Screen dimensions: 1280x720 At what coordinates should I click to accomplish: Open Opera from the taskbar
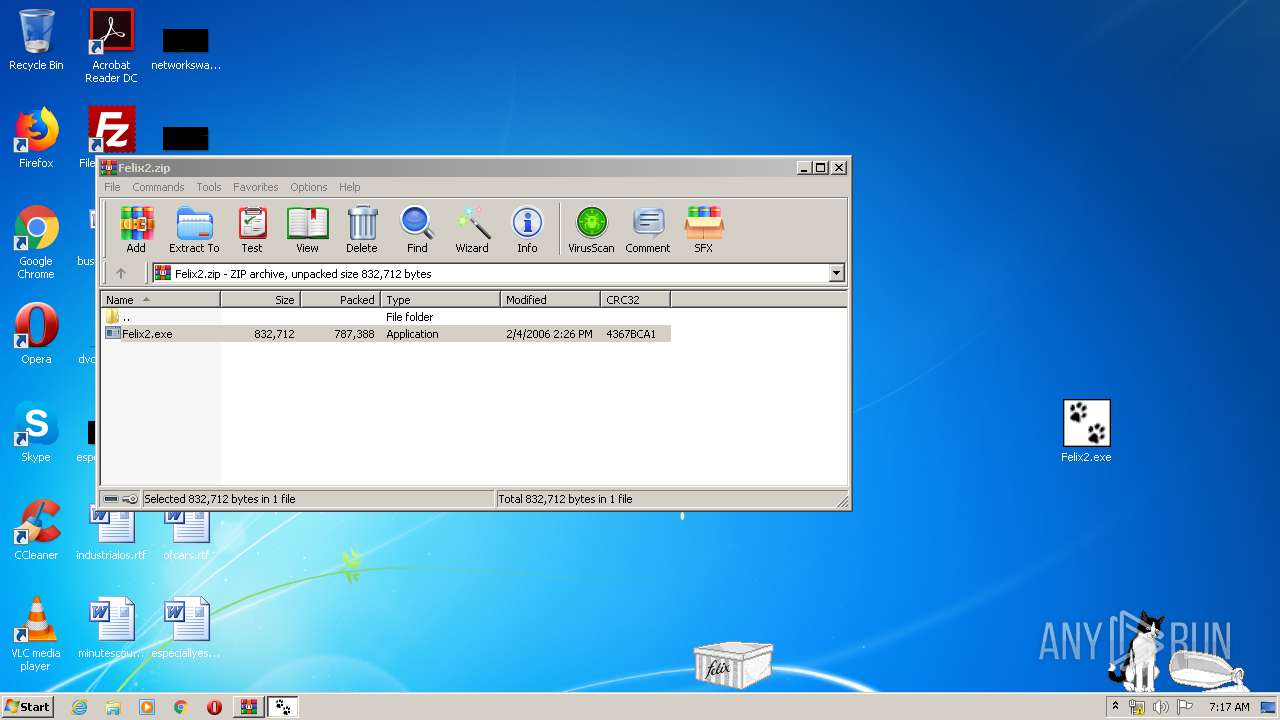pyautogui.click(x=214, y=707)
